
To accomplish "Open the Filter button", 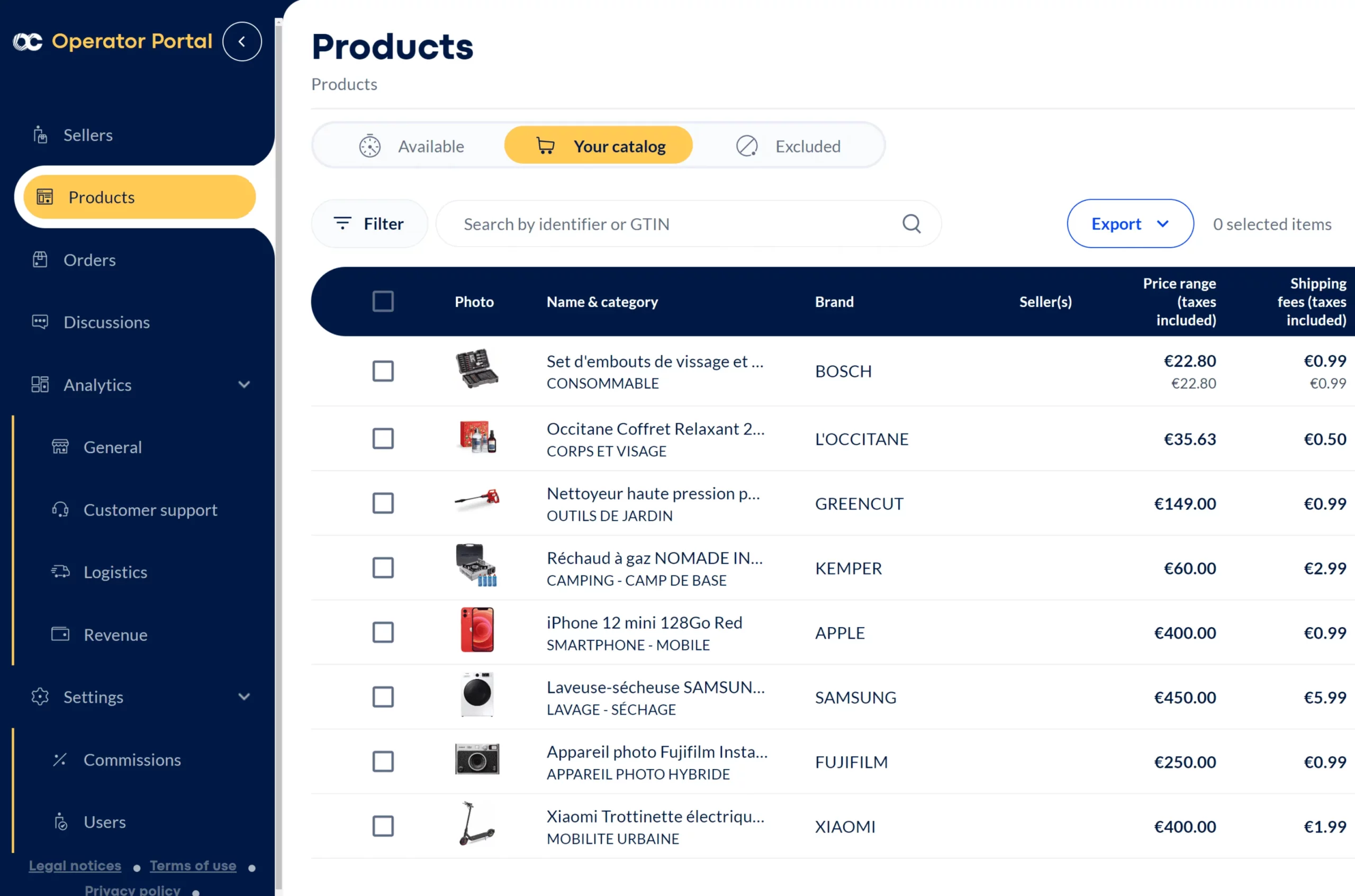I will tap(369, 223).
